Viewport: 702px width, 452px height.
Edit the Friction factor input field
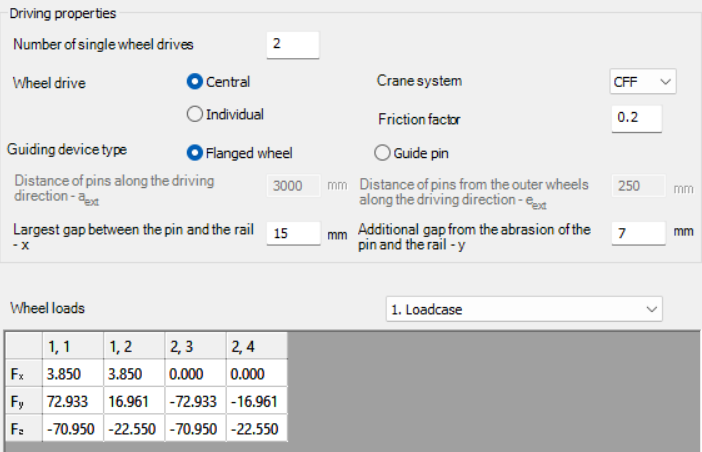pyautogui.click(x=637, y=118)
